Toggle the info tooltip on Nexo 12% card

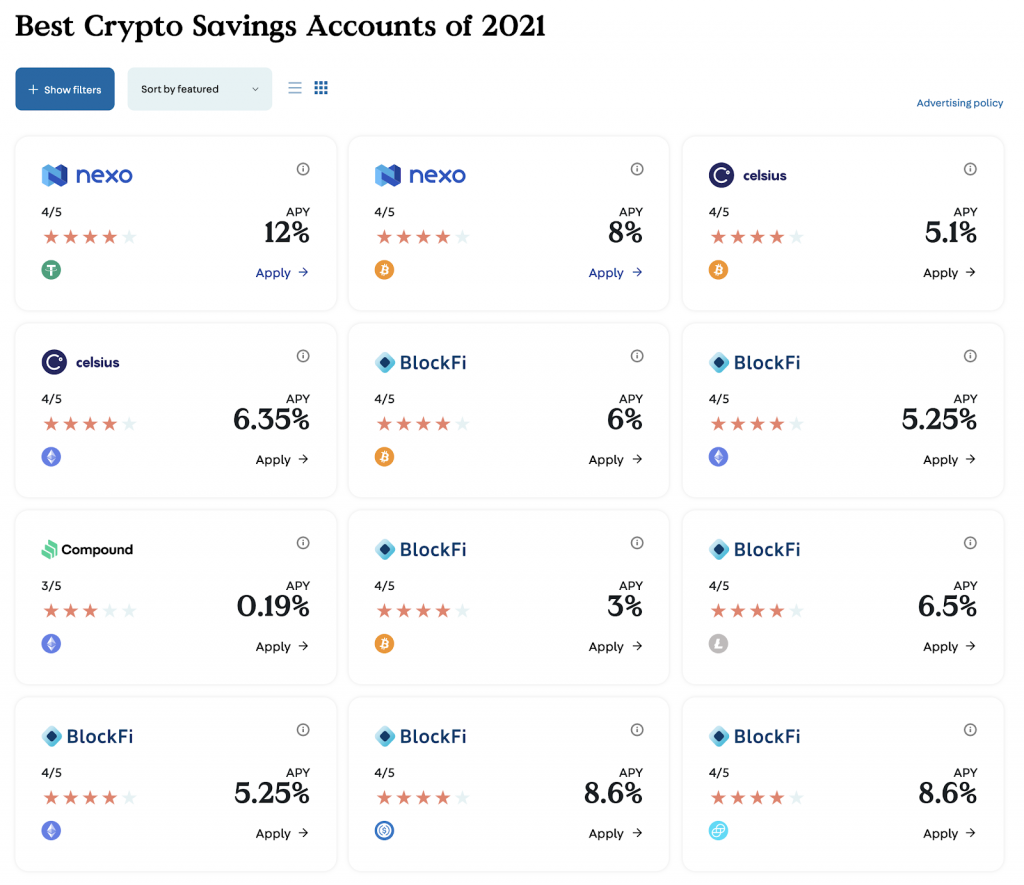click(303, 169)
